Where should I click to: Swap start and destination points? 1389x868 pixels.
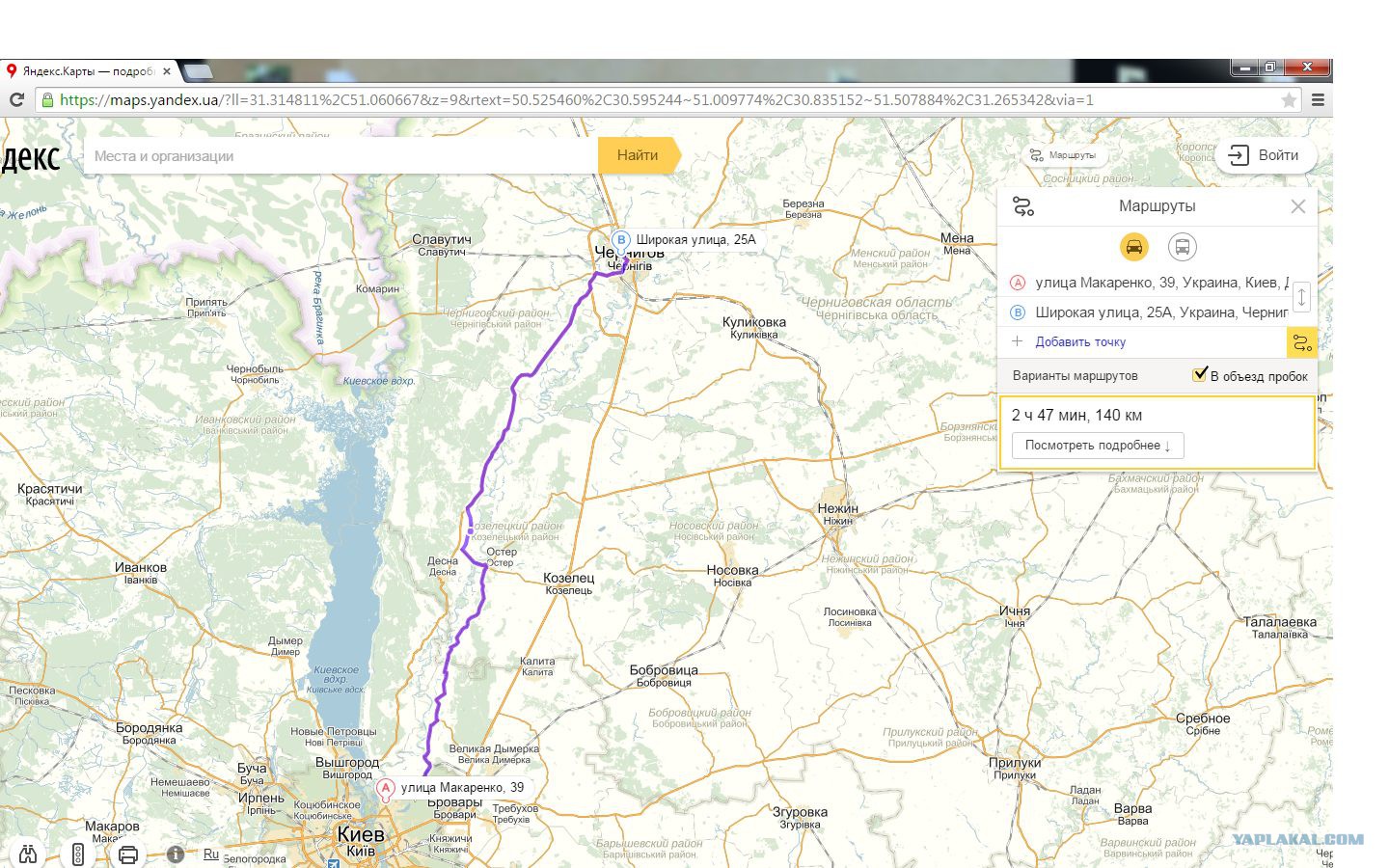pyautogui.click(x=1301, y=297)
